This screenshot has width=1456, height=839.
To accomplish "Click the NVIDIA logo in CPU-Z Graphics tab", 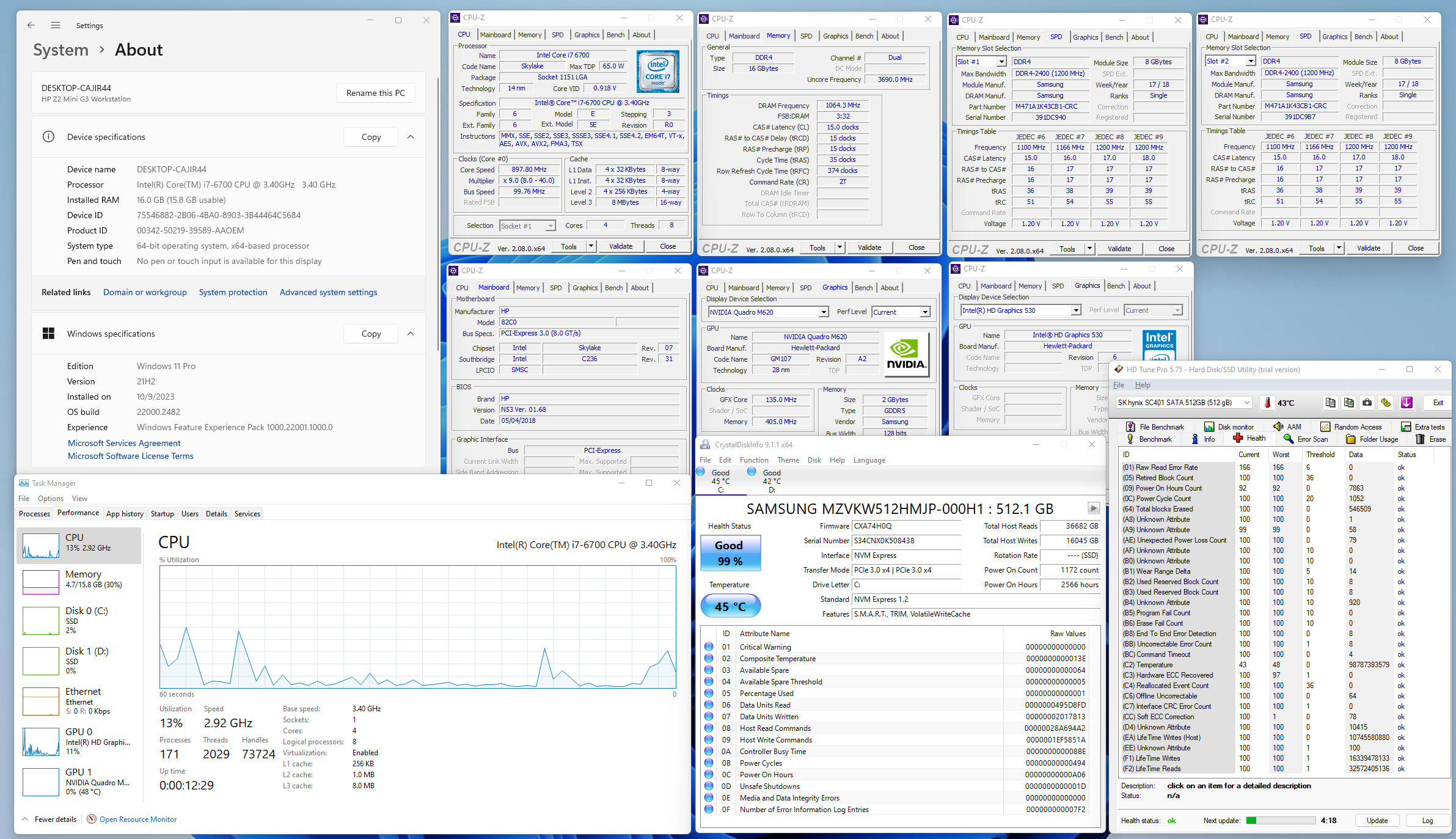I will pyautogui.click(x=906, y=354).
